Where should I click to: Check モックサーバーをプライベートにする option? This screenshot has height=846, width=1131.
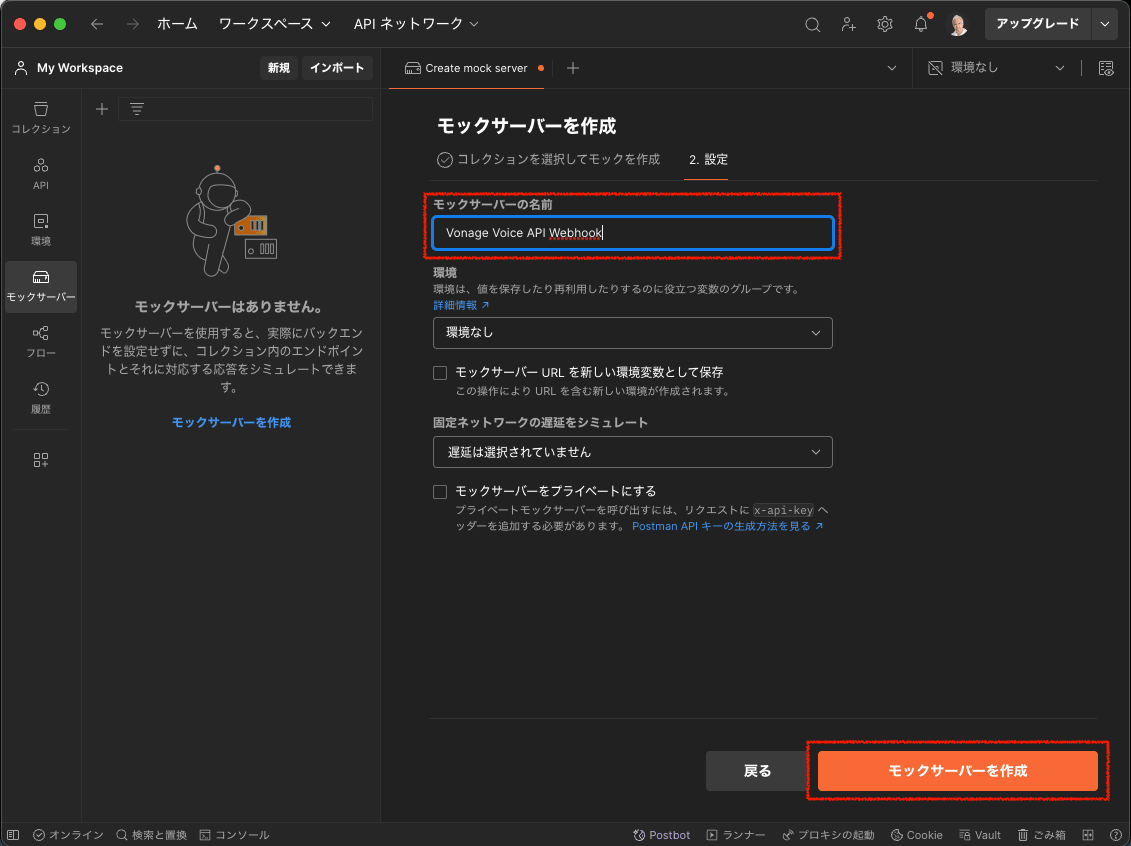click(x=439, y=491)
